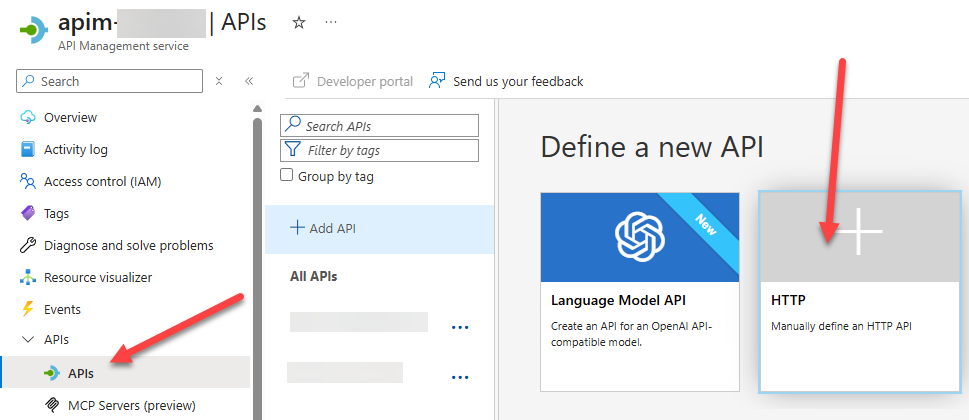Open Access control (IAM)
969x420 pixels.
103,182
